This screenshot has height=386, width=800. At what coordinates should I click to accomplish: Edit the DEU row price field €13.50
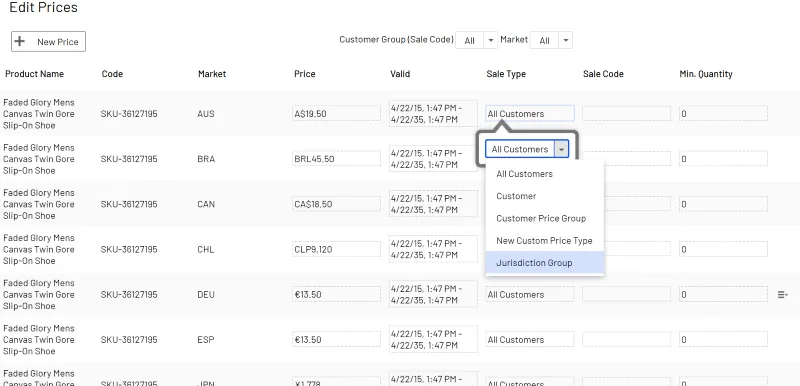click(336, 294)
